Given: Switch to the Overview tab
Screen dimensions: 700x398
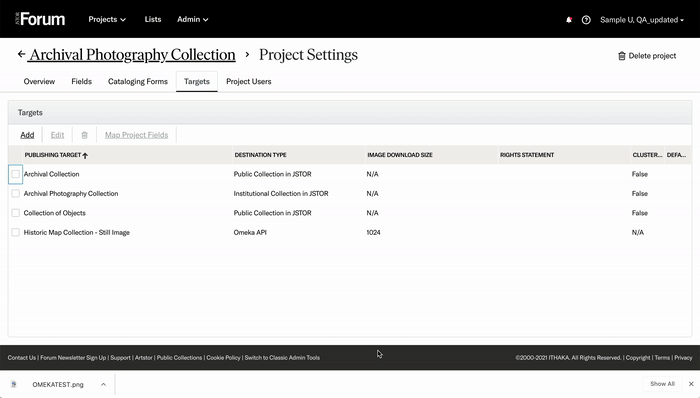Looking at the screenshot, I should tap(39, 81).
